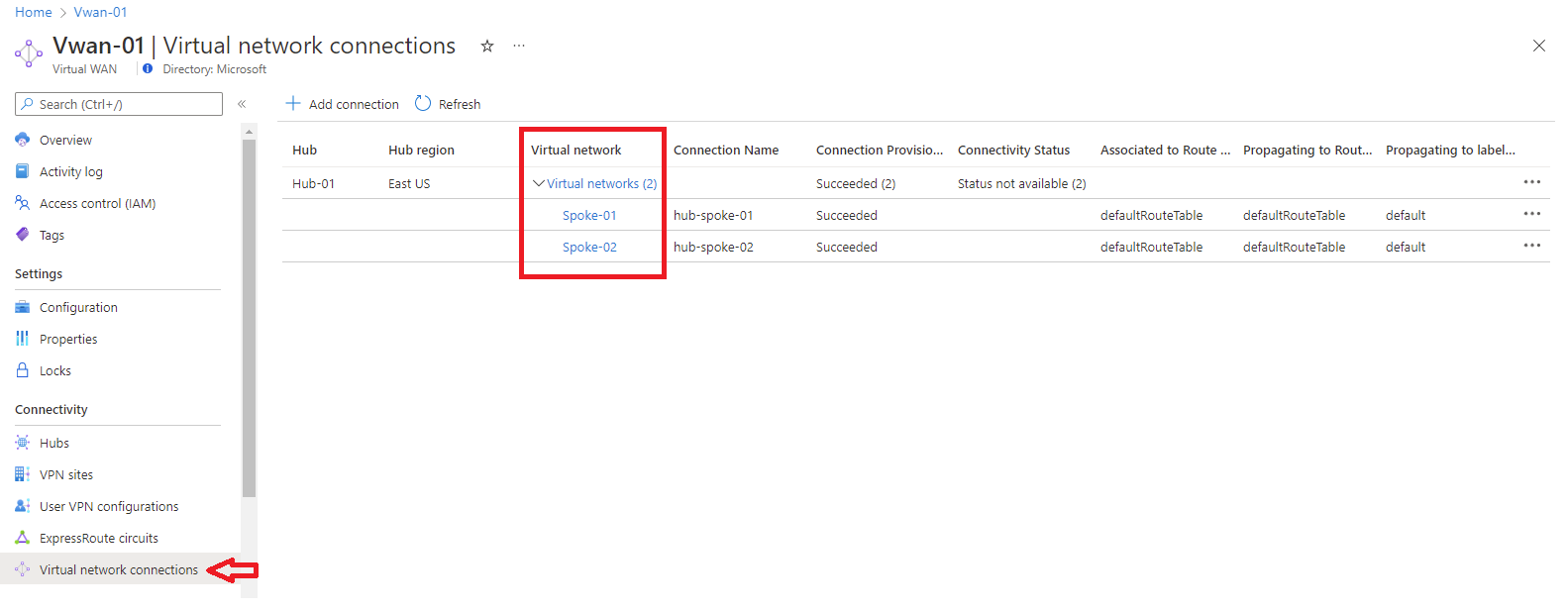
Task: Click the User VPN configurations icon
Action: (23, 506)
